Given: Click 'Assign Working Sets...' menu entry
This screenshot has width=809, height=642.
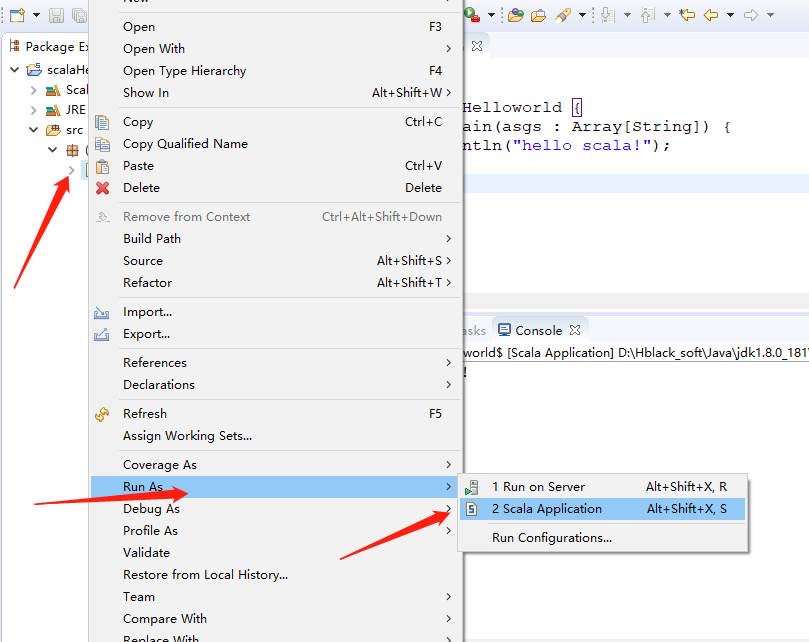Looking at the screenshot, I should (187, 436).
